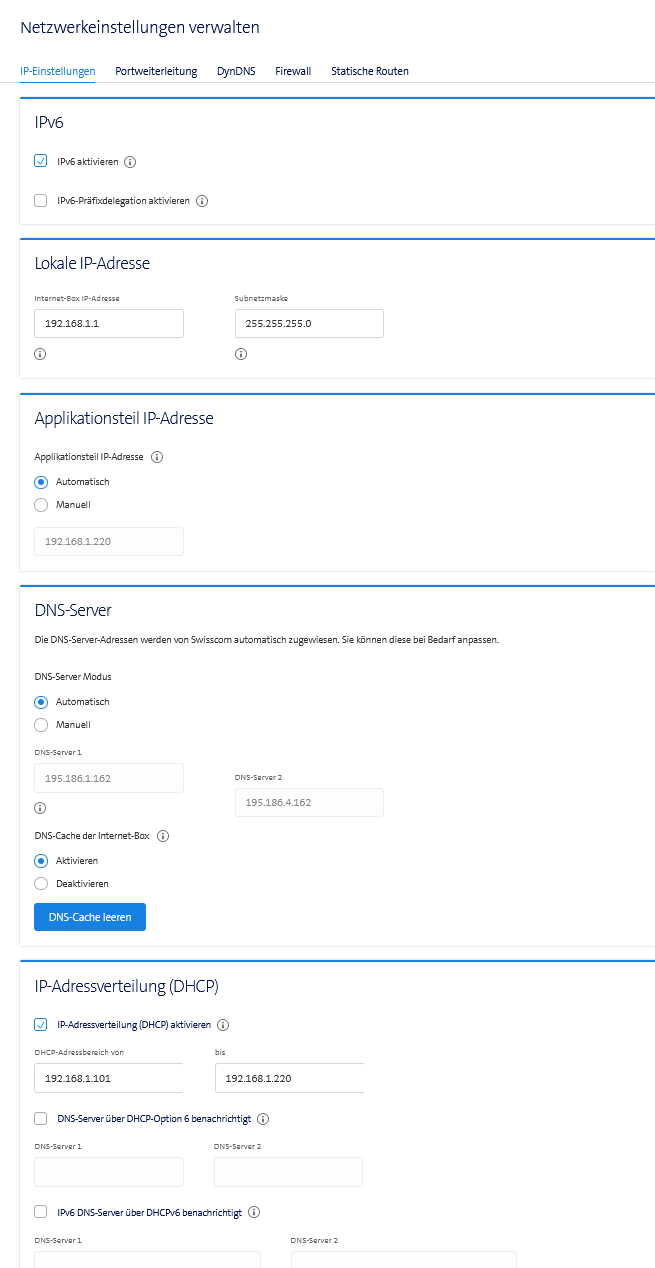Go to the Statische Routen tab
655x1268 pixels.
tap(369, 71)
